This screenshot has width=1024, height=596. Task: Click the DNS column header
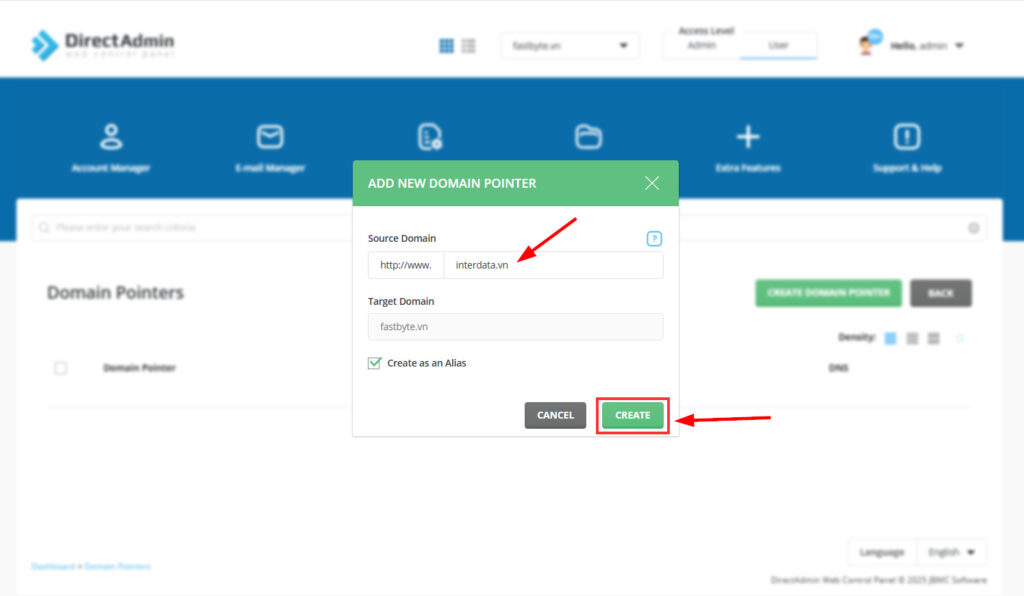pos(839,368)
